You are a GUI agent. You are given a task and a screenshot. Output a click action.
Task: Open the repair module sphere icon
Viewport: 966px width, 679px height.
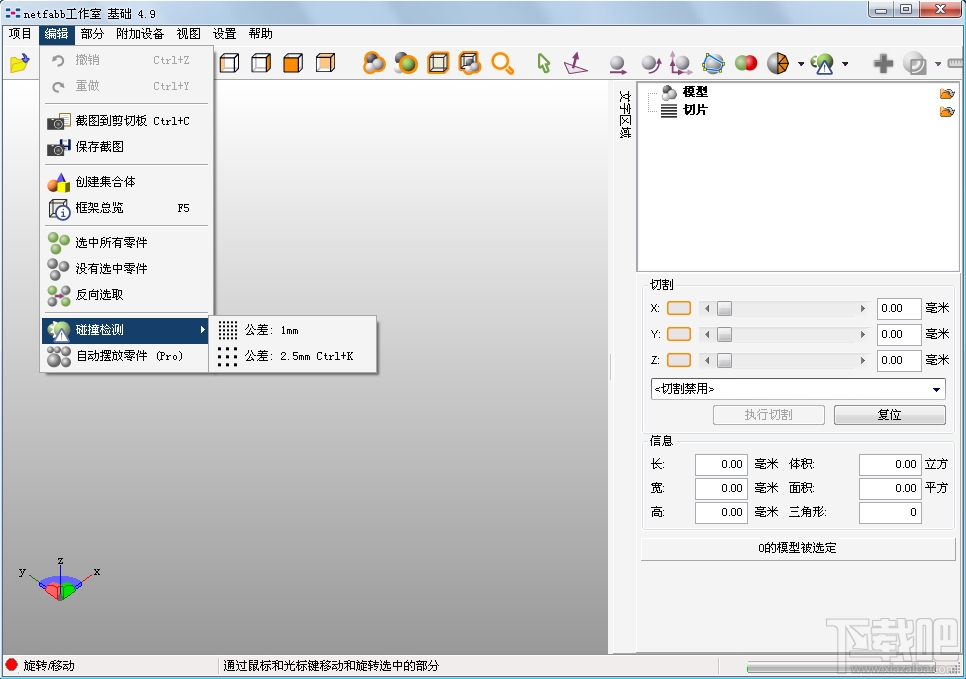click(x=820, y=62)
